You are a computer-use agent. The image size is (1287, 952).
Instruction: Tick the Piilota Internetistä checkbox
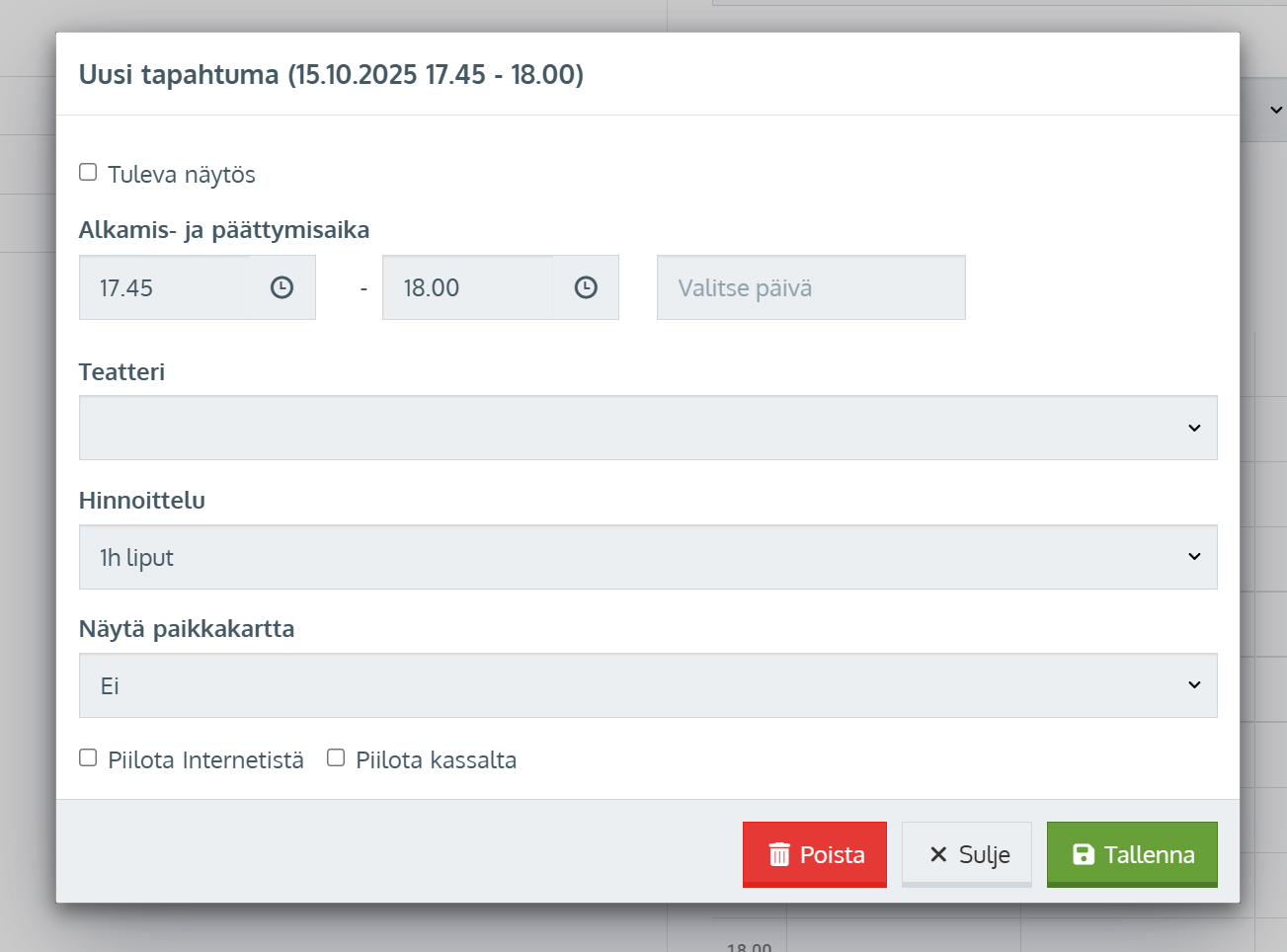point(88,757)
